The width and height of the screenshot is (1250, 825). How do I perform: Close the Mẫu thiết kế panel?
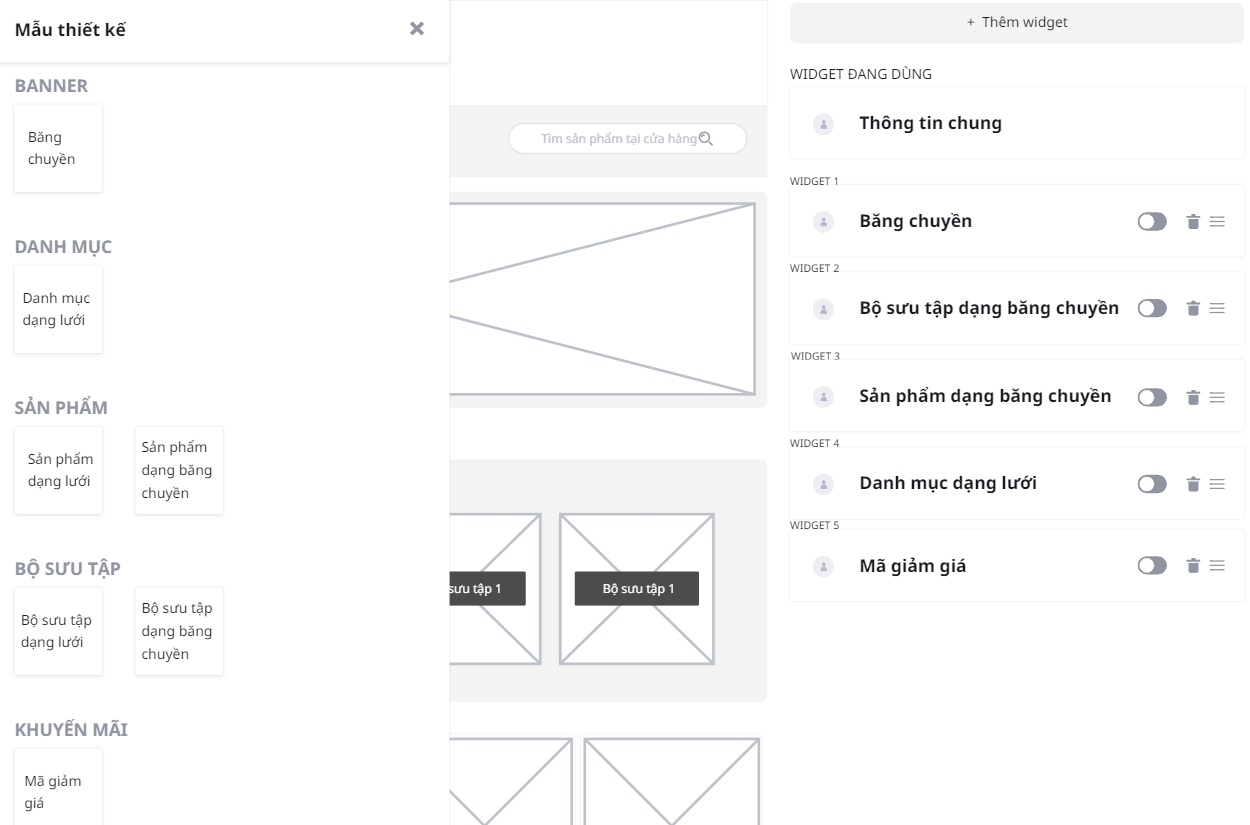(x=417, y=29)
